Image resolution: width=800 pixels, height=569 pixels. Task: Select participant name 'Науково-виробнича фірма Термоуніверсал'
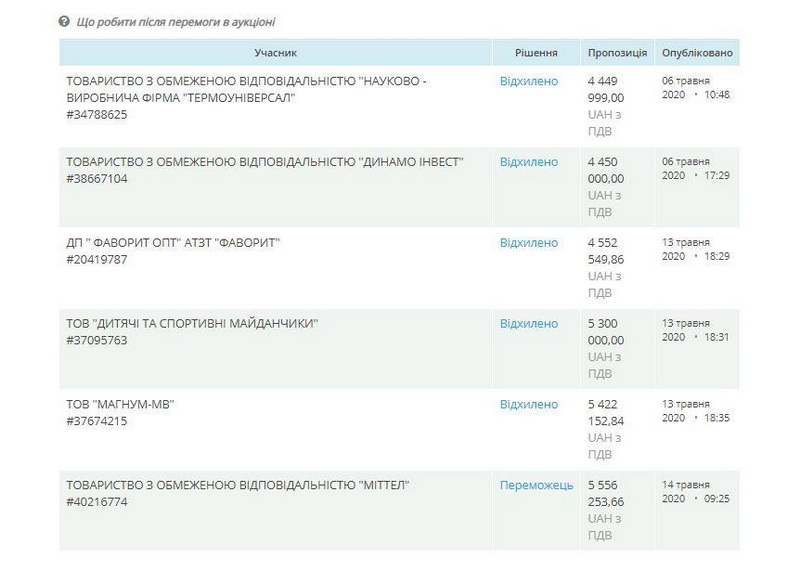[246, 89]
